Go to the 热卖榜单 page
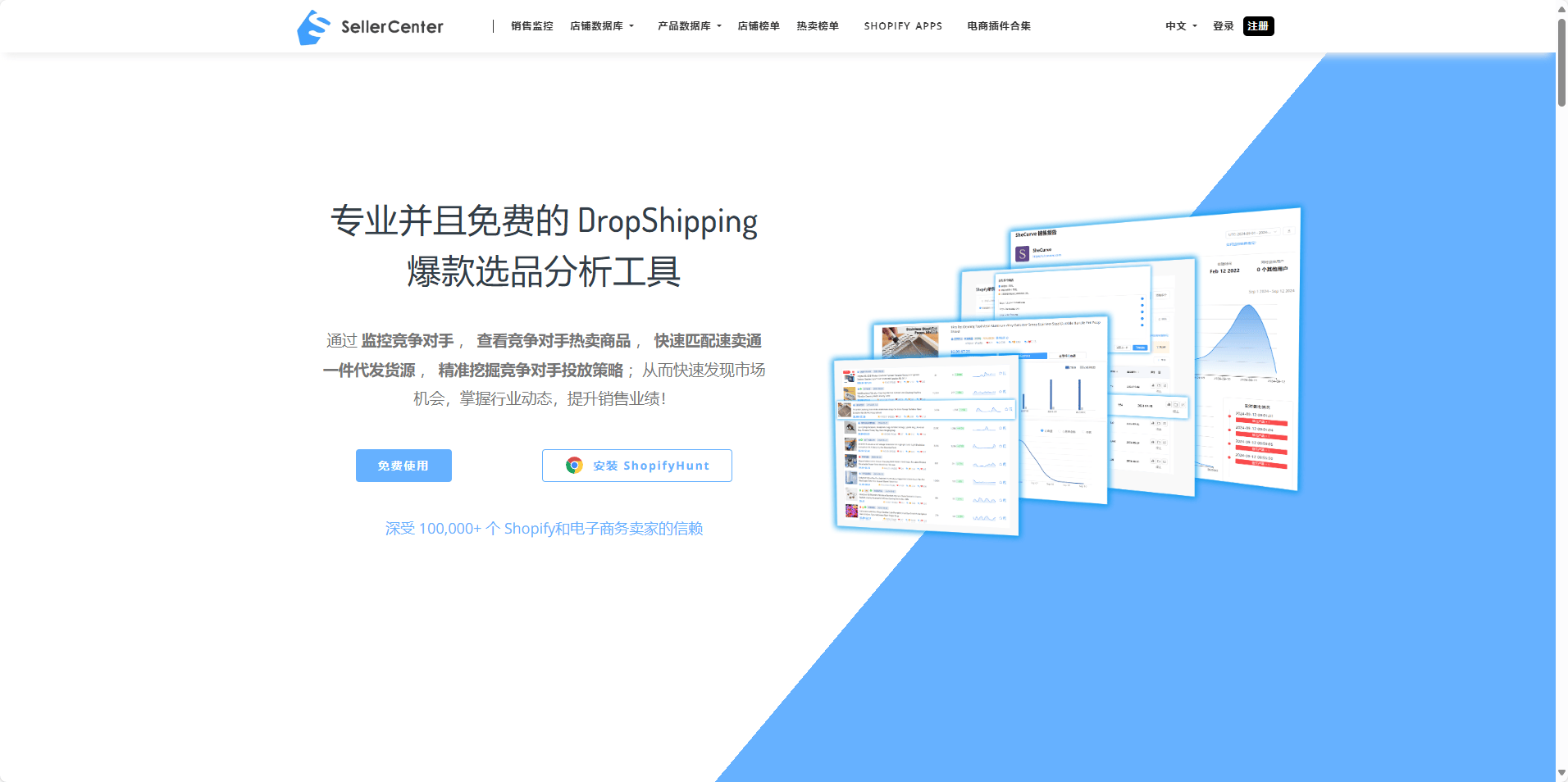The height and width of the screenshot is (782, 1568). pyautogui.click(x=818, y=26)
